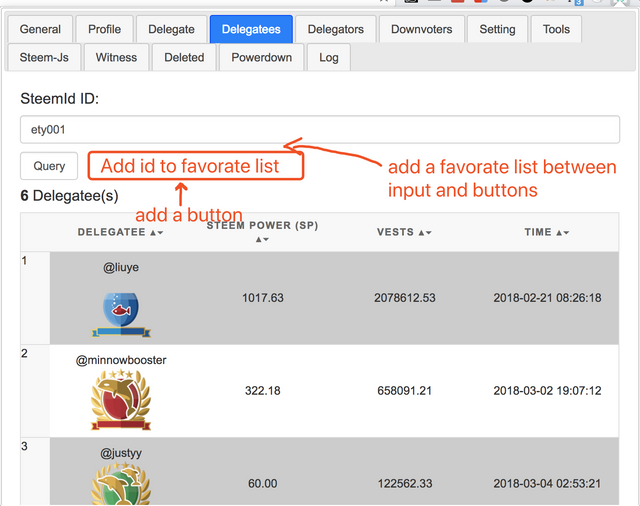Select the 658091.21 vests value

pyautogui.click(x=404, y=391)
